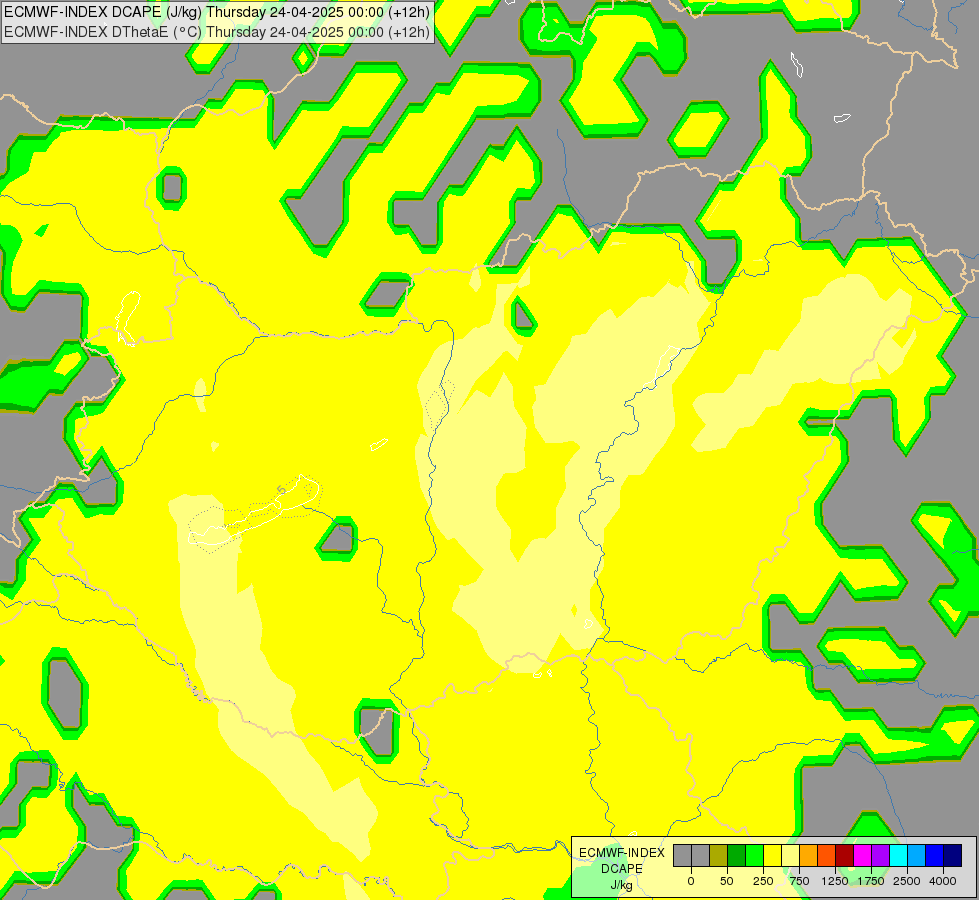Viewport: 979px width, 900px height.
Task: Click the bright green legend swatch
Action: click(x=754, y=855)
